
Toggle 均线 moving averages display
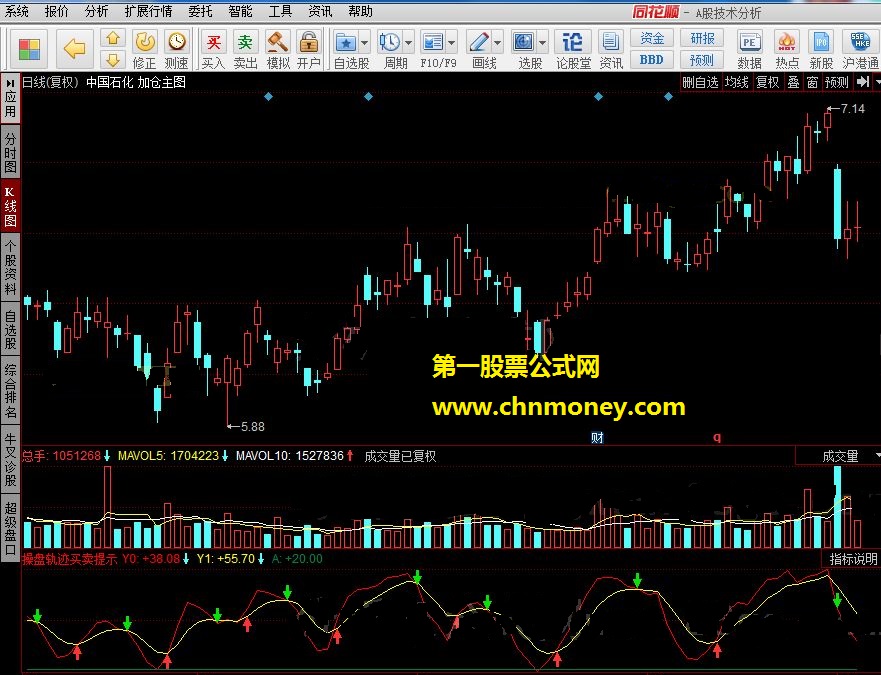(x=736, y=82)
